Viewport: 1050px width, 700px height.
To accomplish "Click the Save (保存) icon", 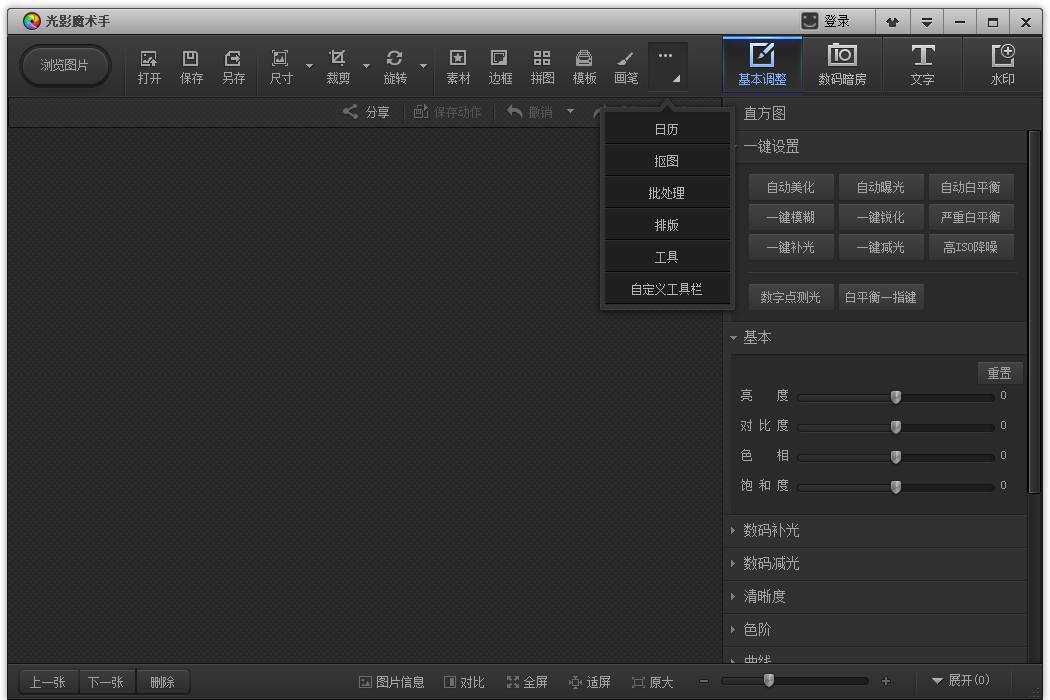I will pos(191,66).
